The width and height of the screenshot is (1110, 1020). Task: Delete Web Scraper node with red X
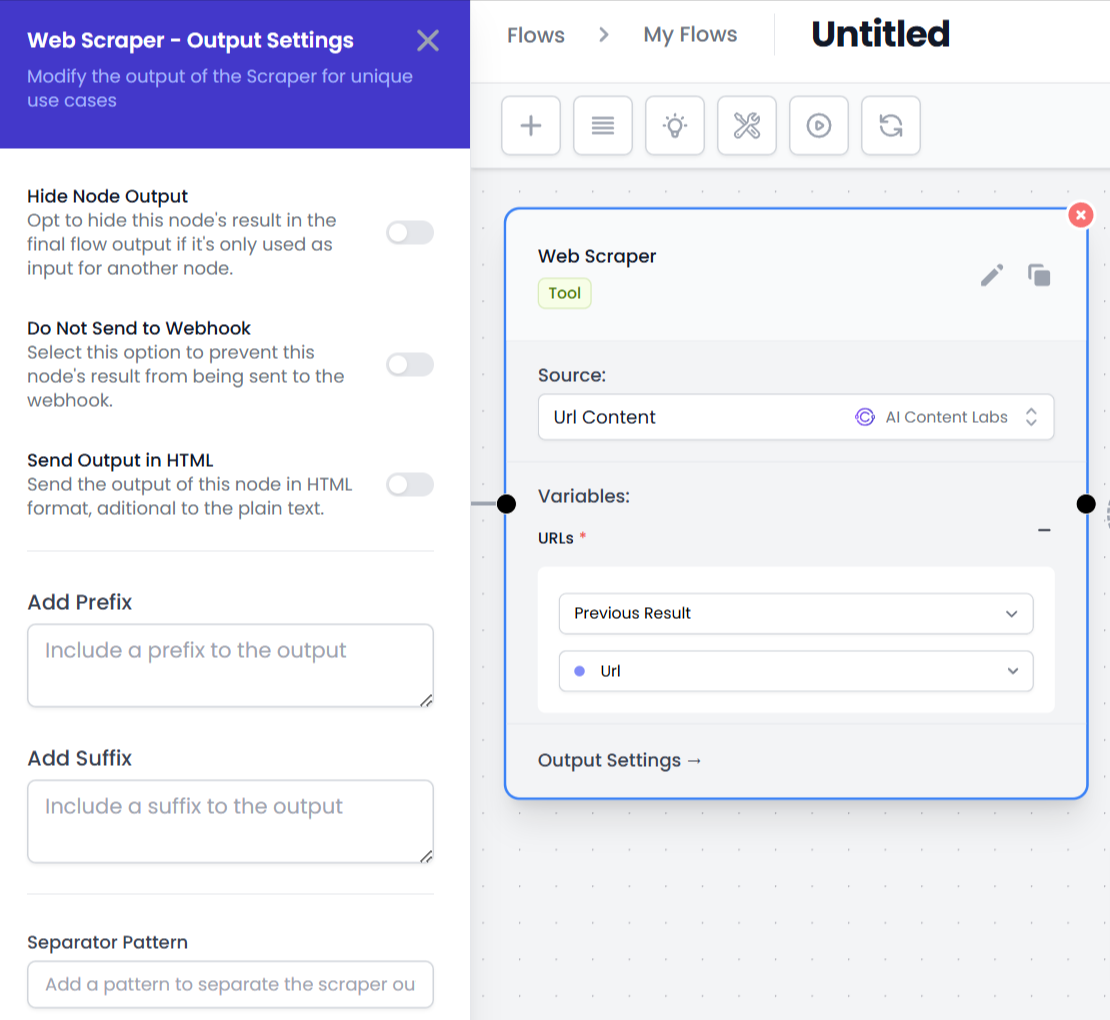[1080, 214]
